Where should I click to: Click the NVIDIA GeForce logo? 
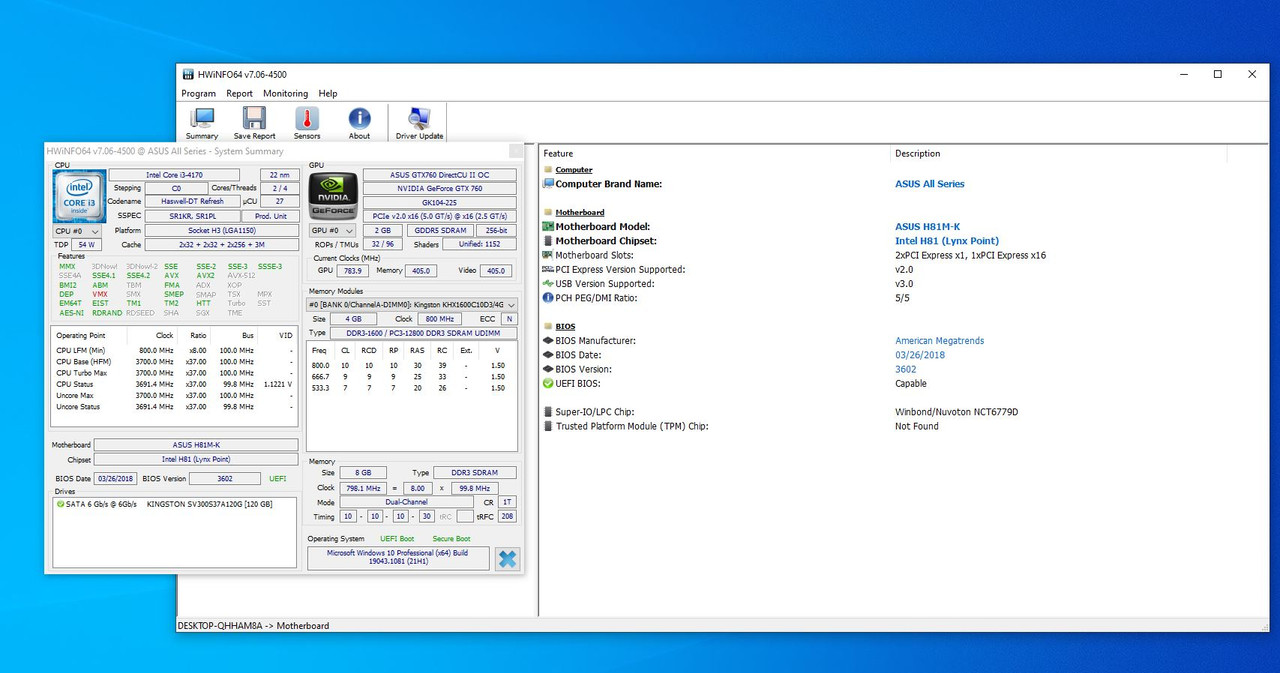[x=331, y=195]
